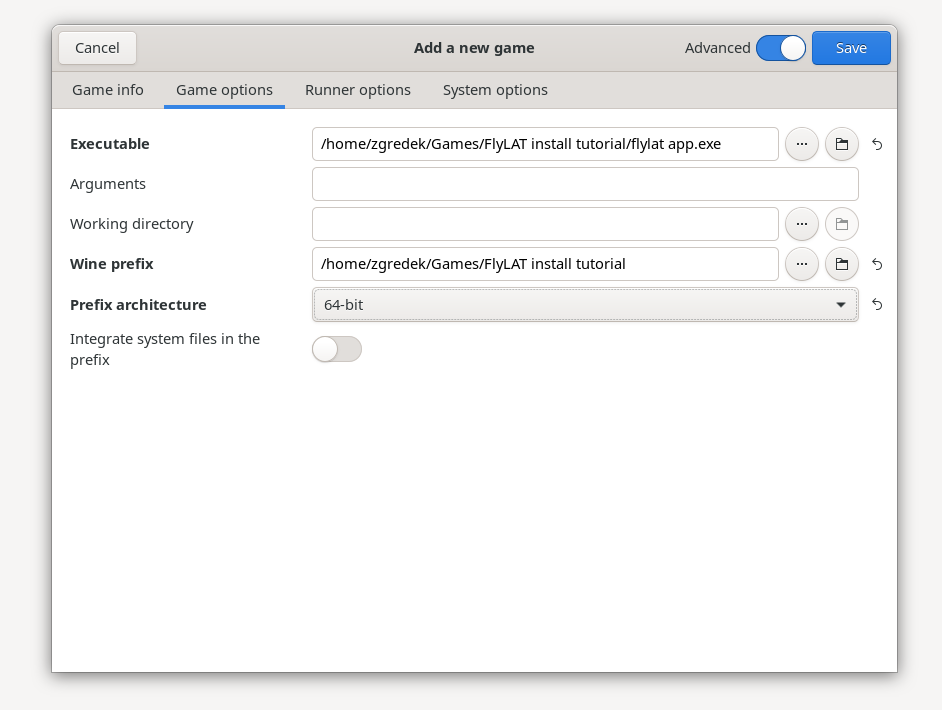This screenshot has width=942, height=710.
Task: Click the Executable path text field
Action: coord(545,144)
